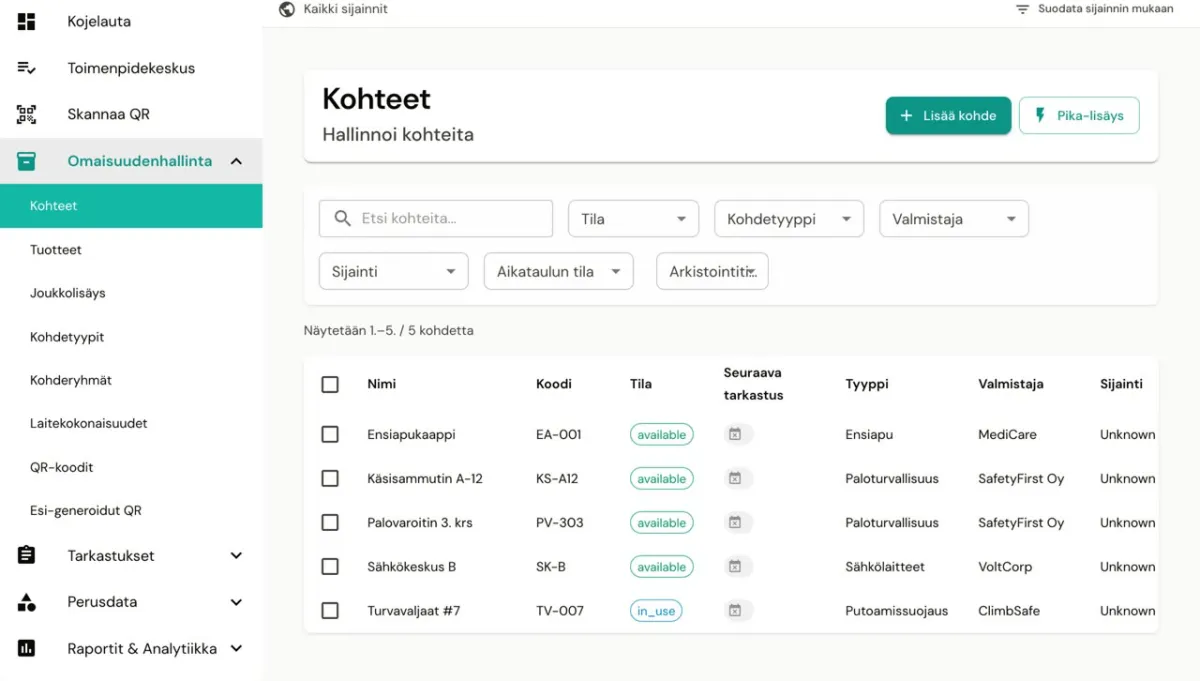1200x681 pixels.
Task: Open the Valmistaja filter dropdown
Action: [954, 219]
